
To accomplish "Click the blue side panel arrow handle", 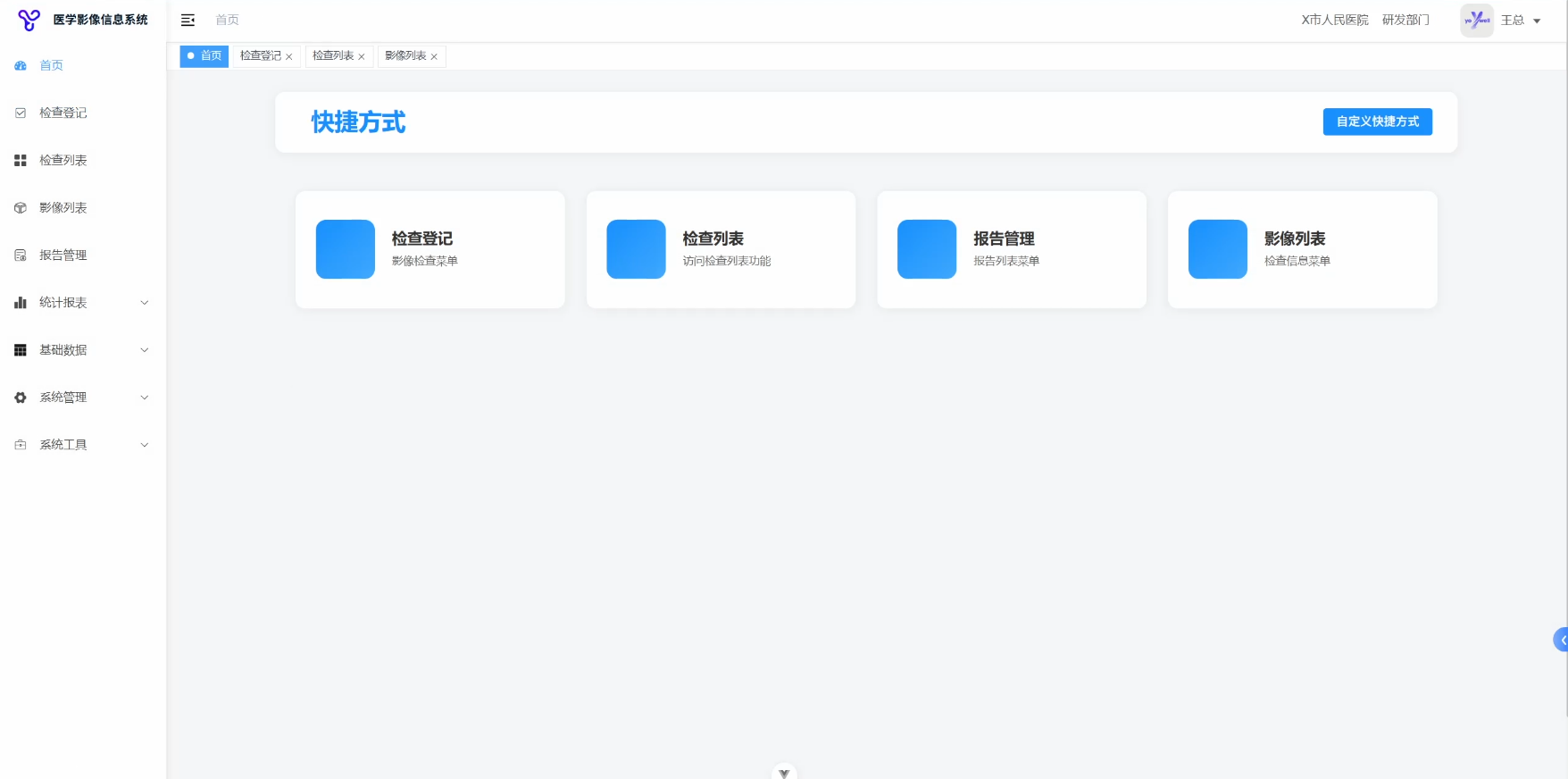I will point(1562,640).
